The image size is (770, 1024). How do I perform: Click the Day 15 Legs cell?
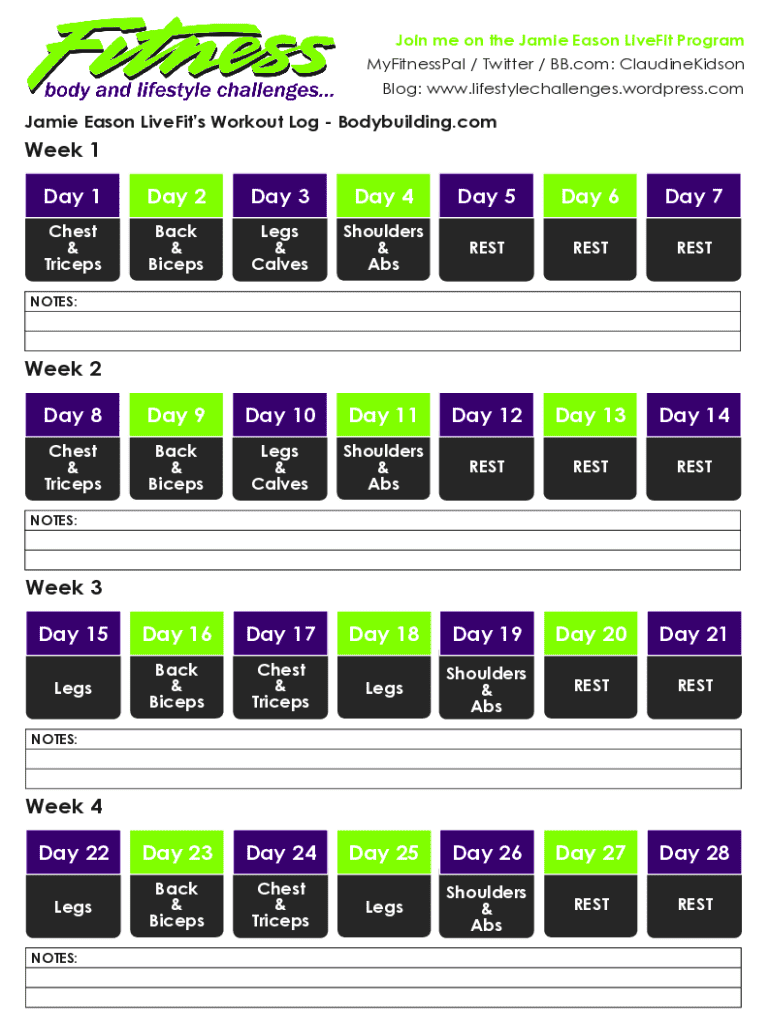point(72,688)
